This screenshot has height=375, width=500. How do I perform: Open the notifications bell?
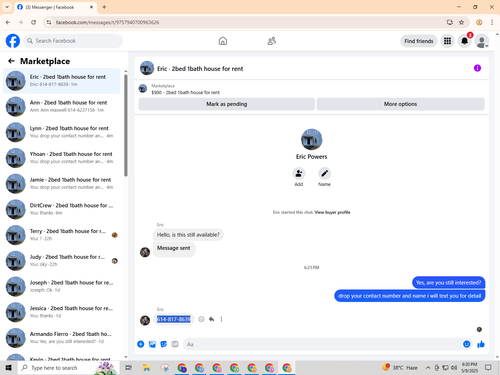(x=464, y=41)
